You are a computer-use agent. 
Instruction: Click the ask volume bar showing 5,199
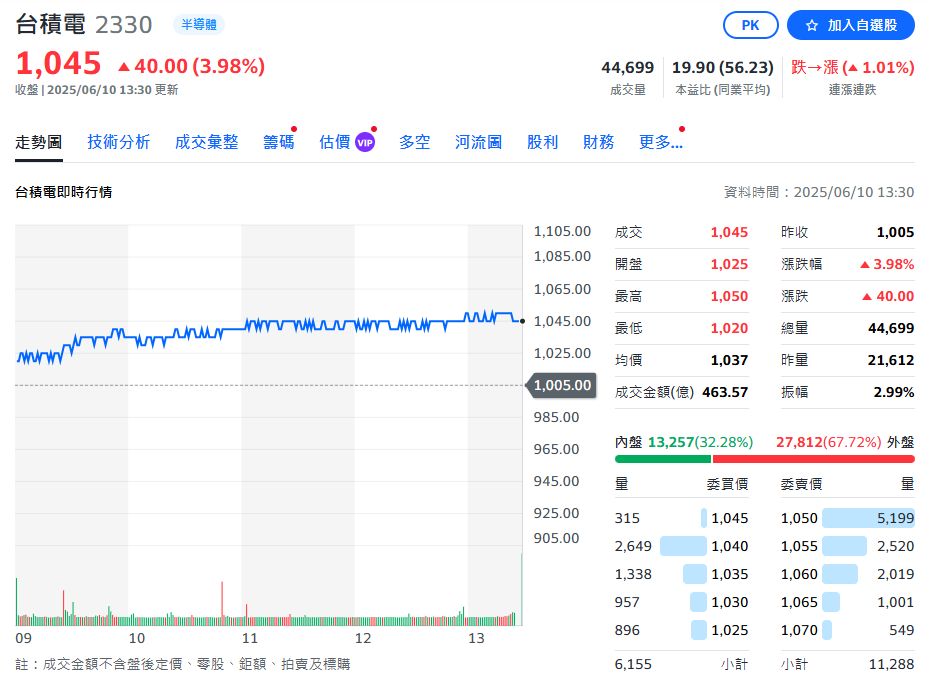(868, 518)
